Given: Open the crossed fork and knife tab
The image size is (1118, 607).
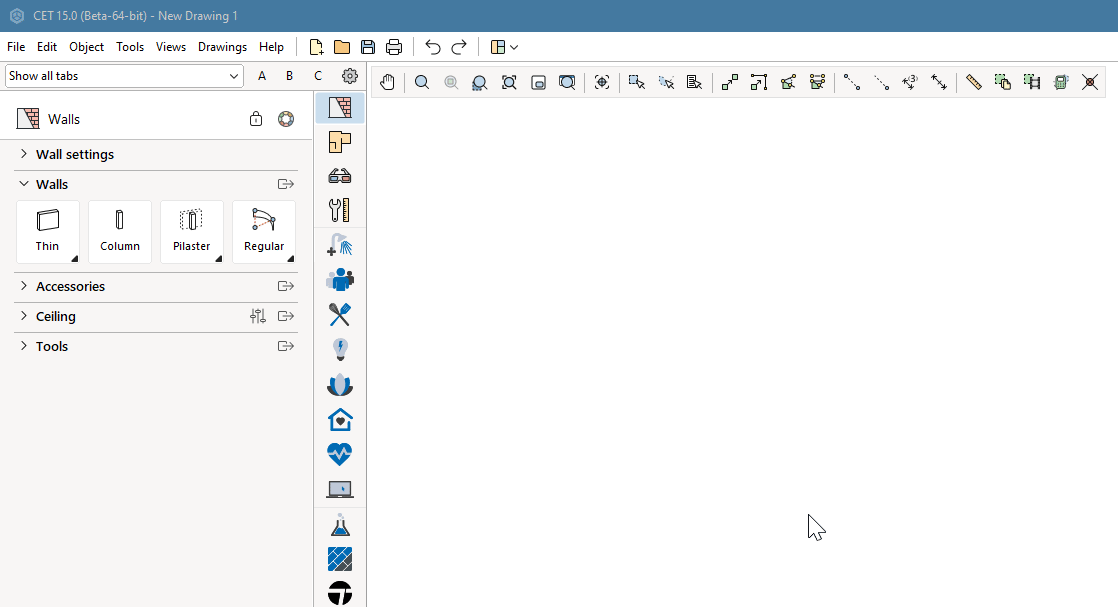Looking at the screenshot, I should point(340,315).
